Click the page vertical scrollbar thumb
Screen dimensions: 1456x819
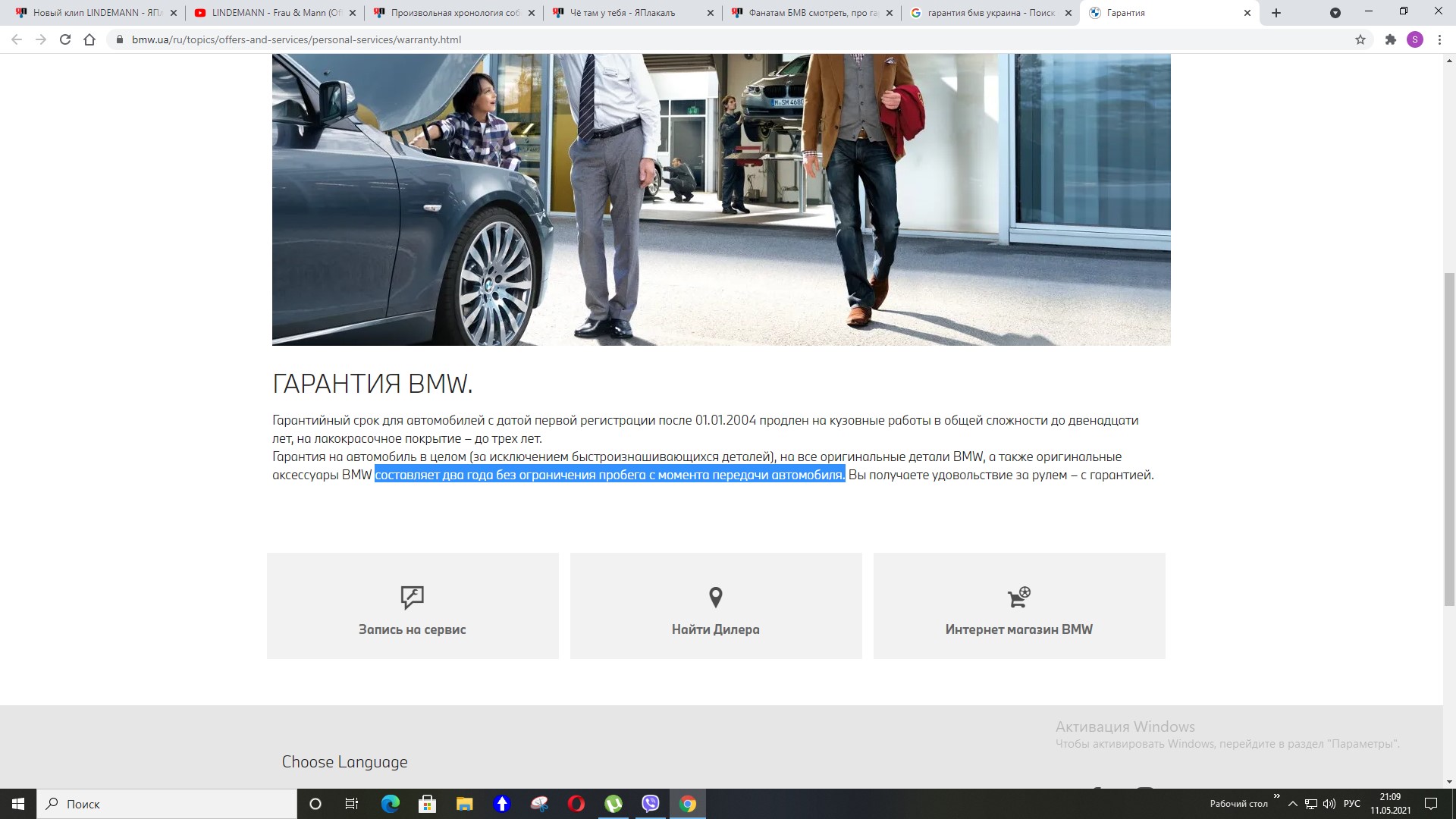pyautogui.click(x=1449, y=439)
